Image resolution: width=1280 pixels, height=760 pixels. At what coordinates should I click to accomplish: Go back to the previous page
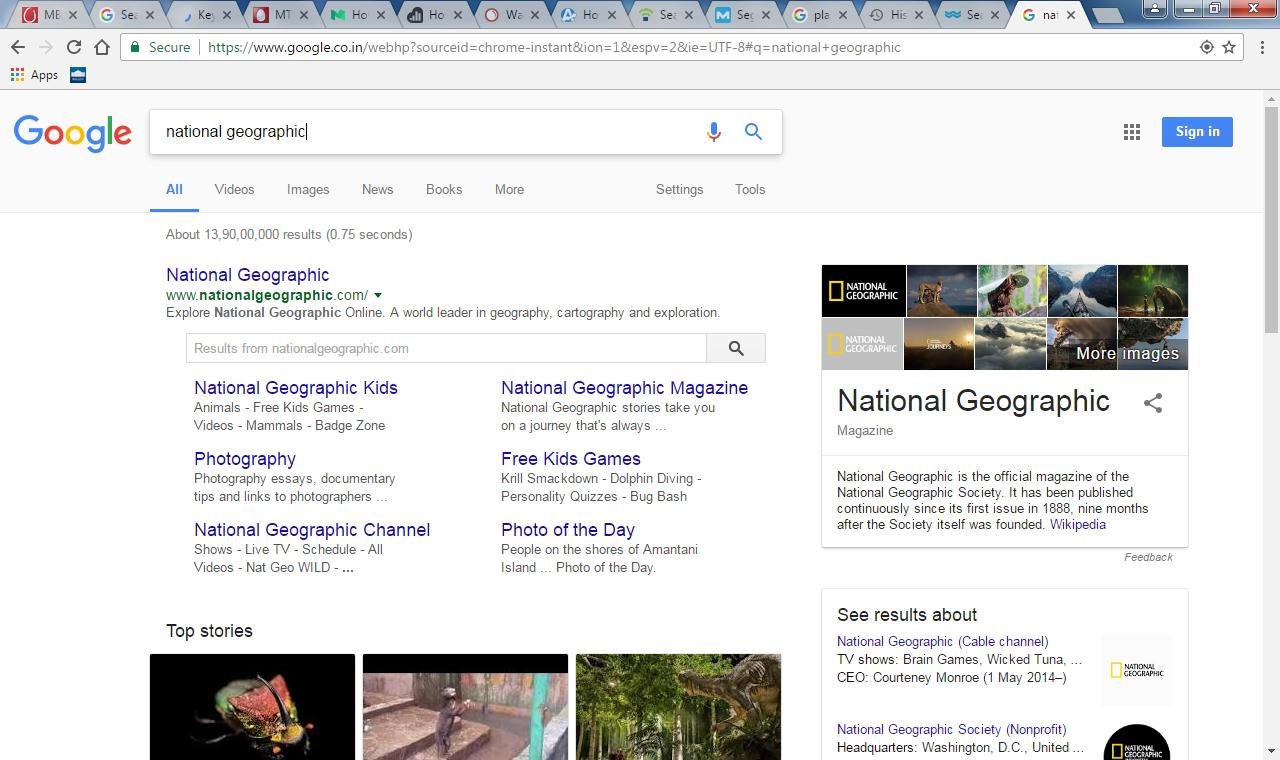tap(18, 47)
